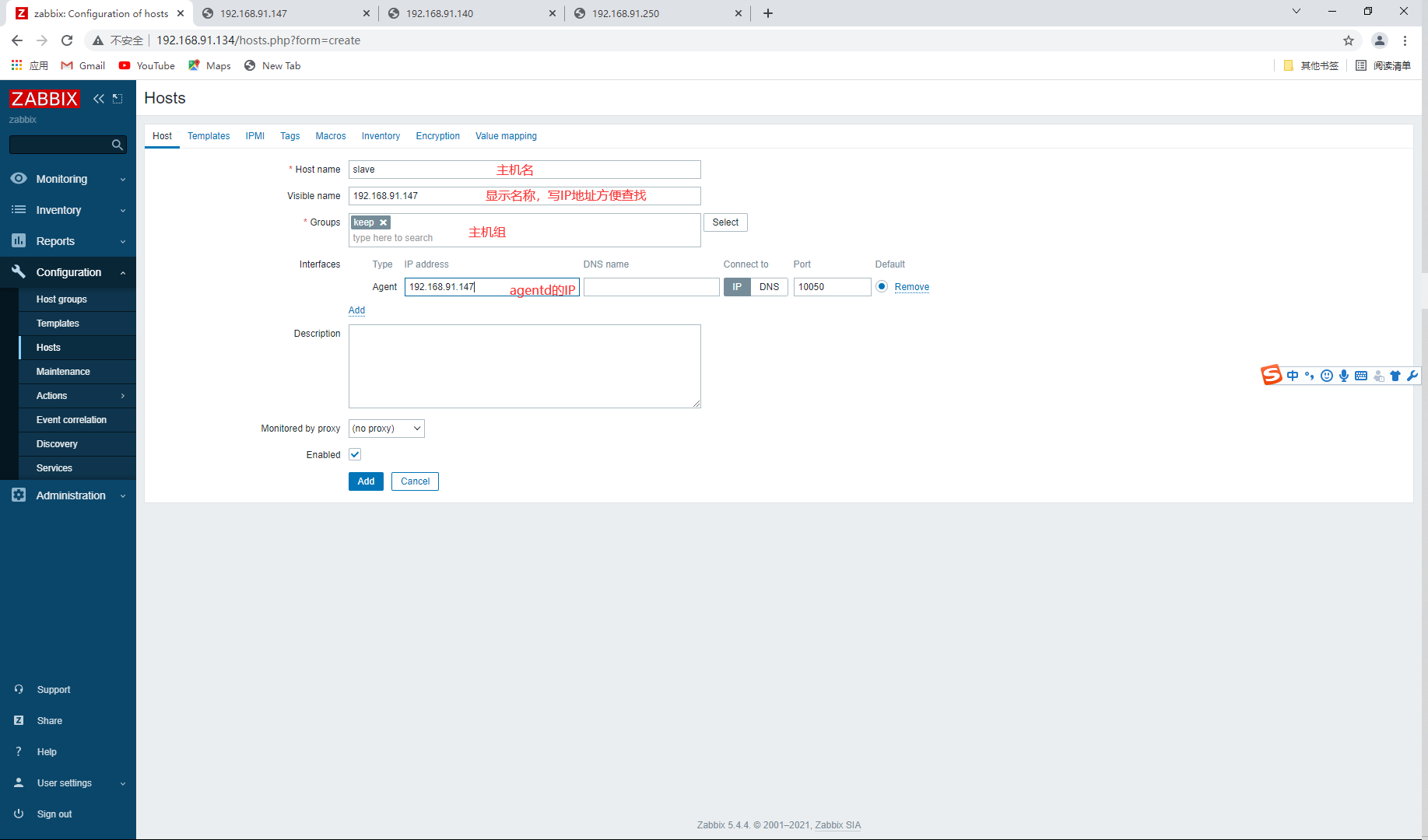Click the Inventory list icon

pyautogui.click(x=19, y=209)
